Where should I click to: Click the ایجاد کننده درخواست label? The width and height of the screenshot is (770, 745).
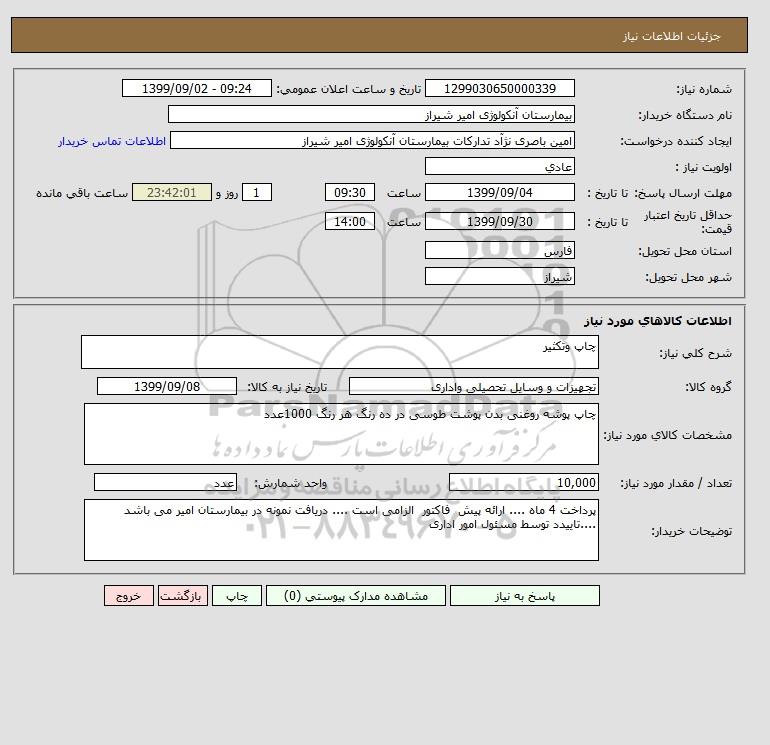676,141
